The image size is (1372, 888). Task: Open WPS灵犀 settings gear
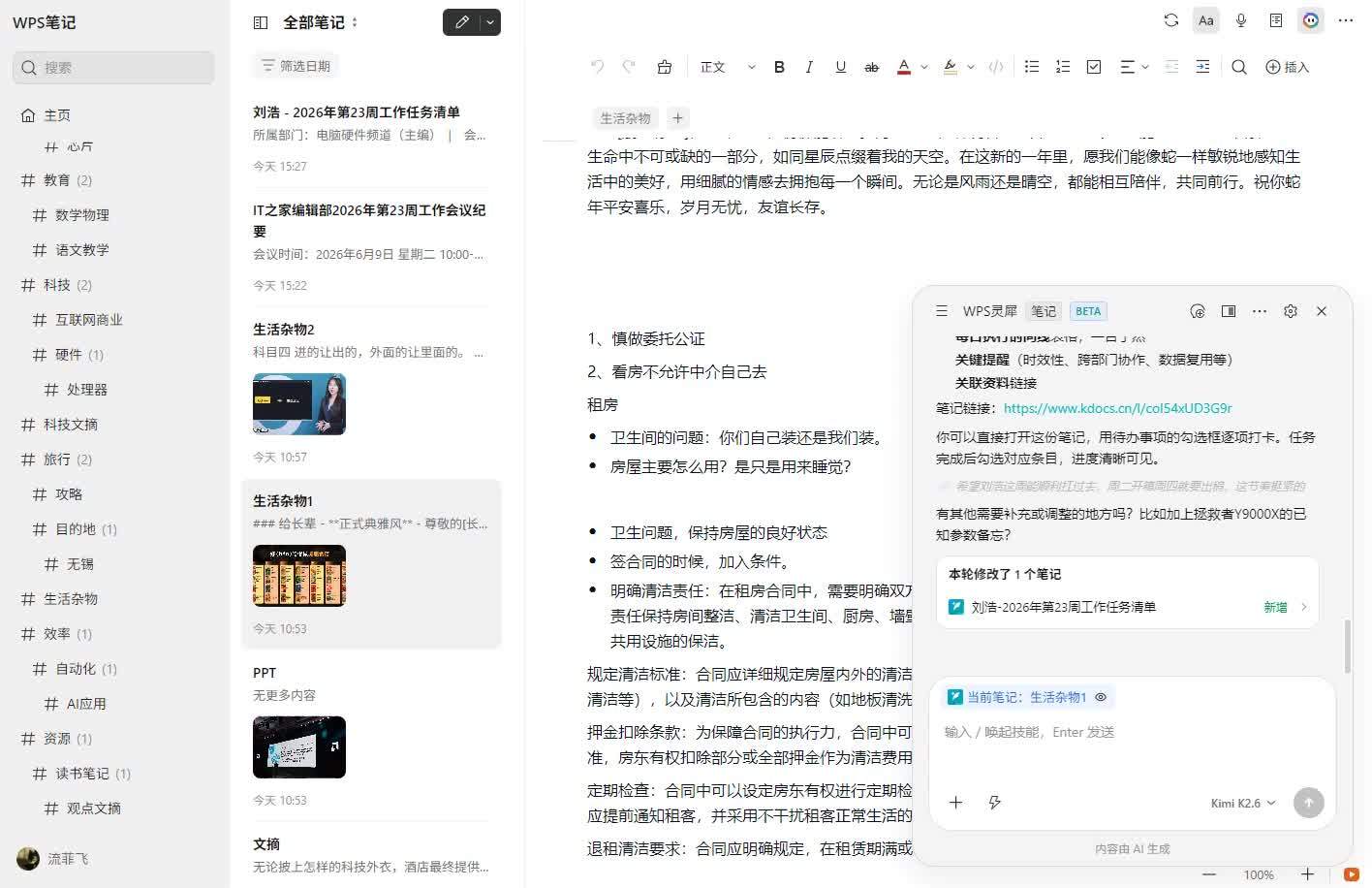click(x=1291, y=311)
